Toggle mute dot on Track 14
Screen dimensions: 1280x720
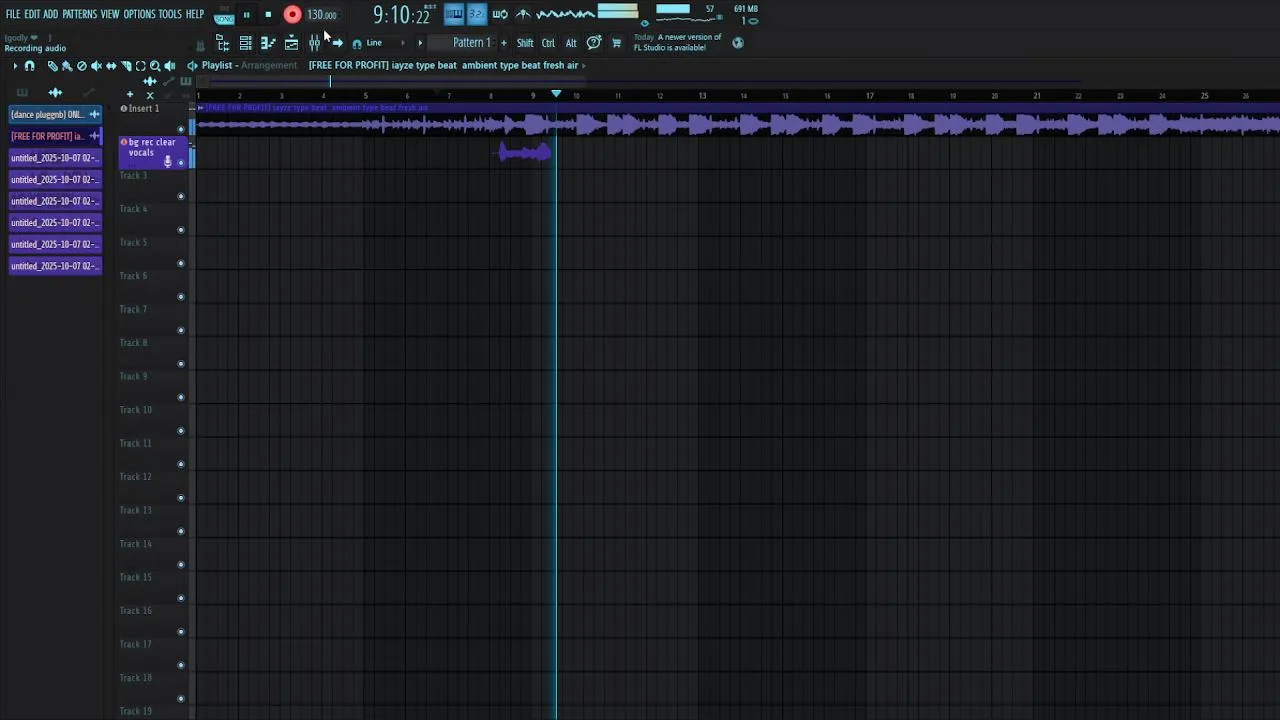pyautogui.click(x=181, y=564)
